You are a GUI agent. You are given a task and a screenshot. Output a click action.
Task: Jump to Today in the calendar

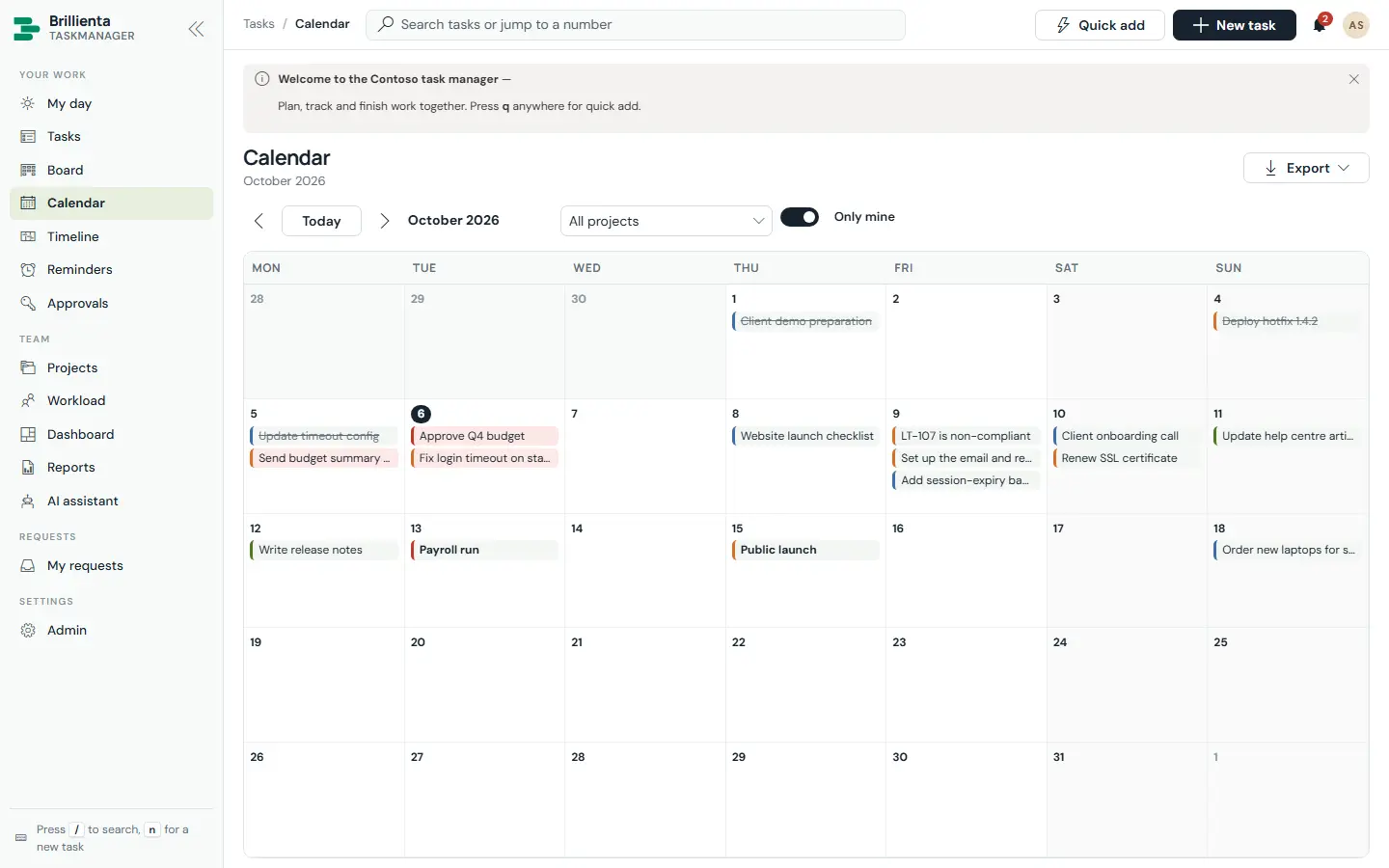(x=321, y=221)
